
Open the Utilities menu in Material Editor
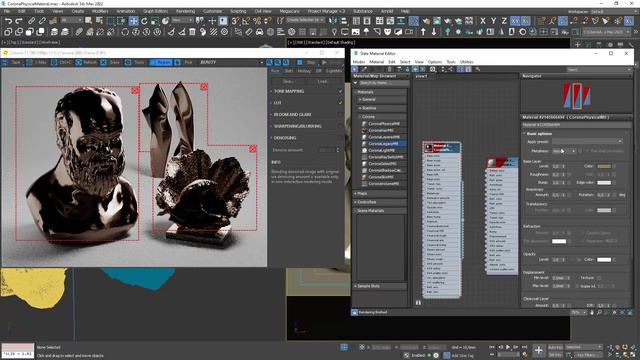[466, 62]
